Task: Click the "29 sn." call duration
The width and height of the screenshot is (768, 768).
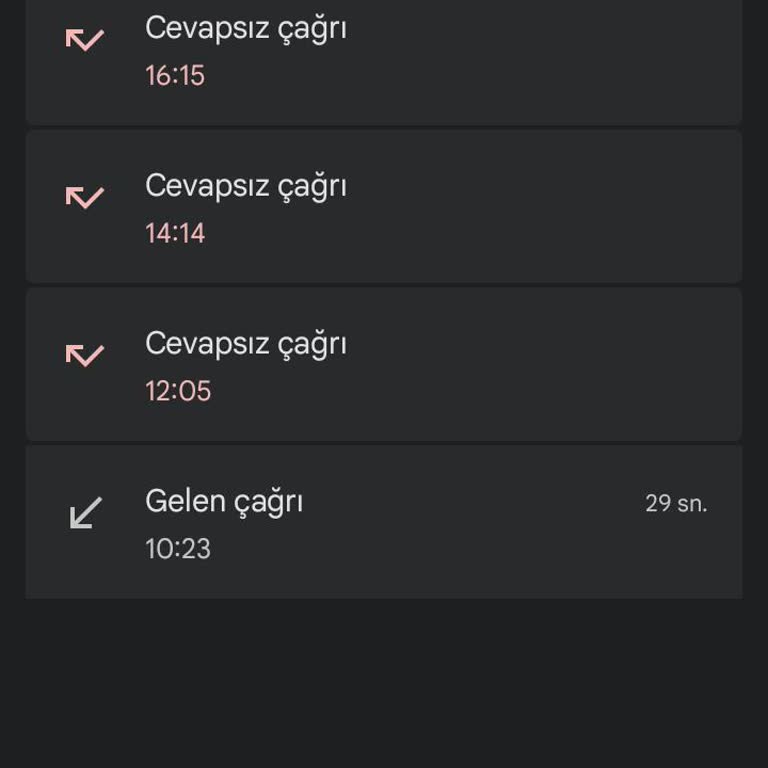Action: (x=676, y=504)
